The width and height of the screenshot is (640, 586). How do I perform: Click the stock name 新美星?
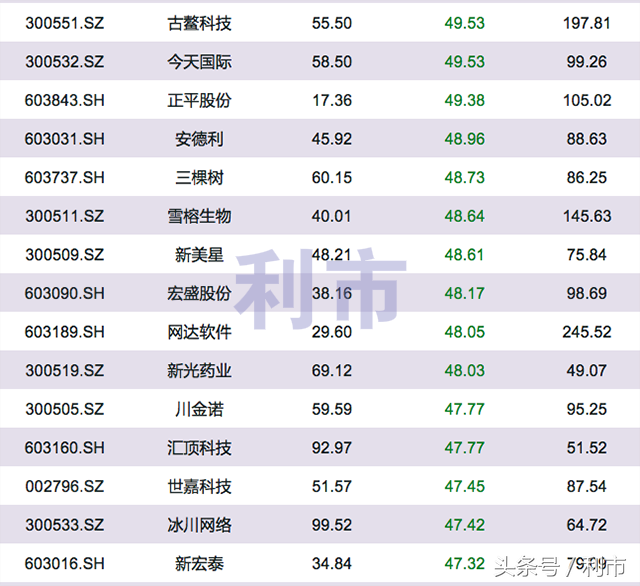point(199,255)
